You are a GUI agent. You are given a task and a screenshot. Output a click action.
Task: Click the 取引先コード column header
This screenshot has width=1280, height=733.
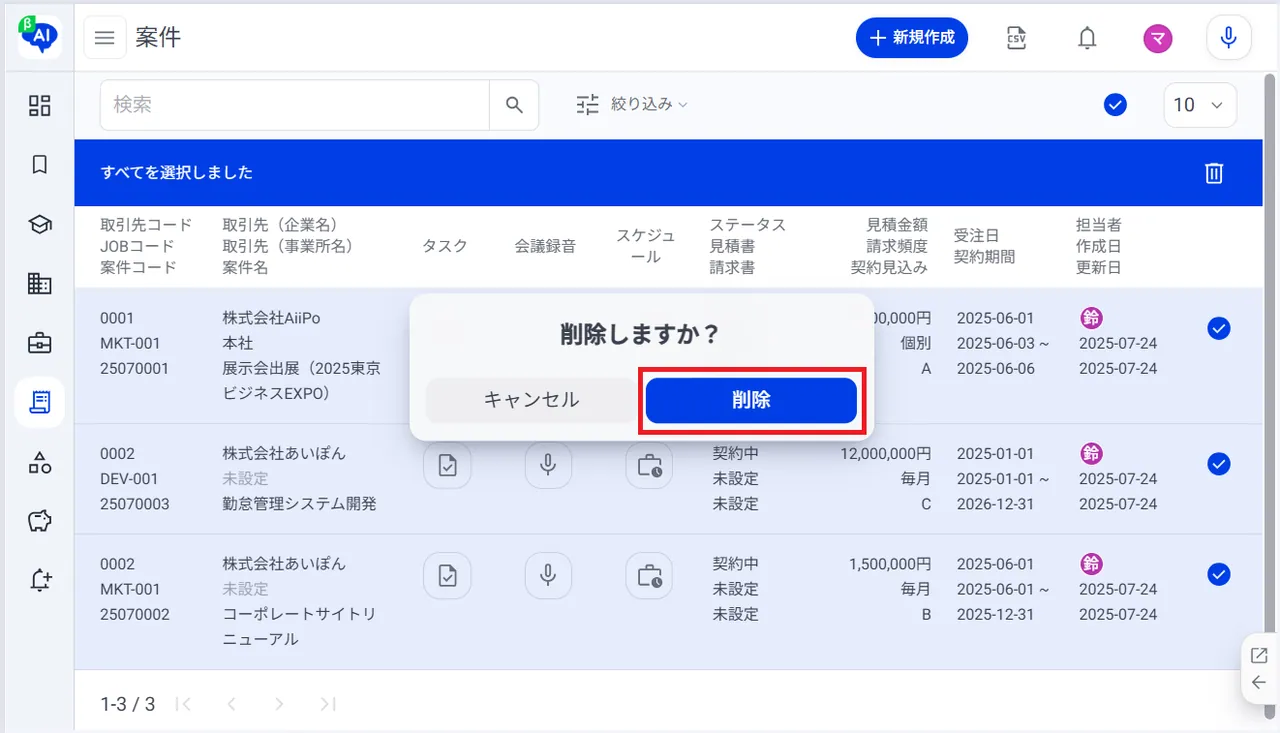(146, 224)
